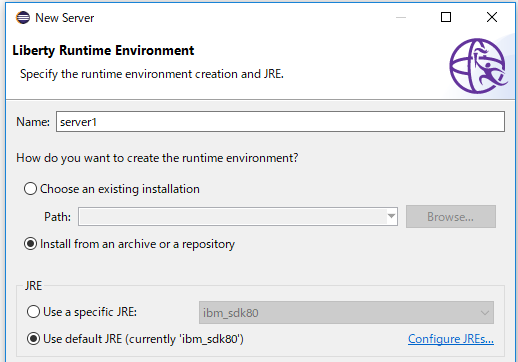Click the Name: label
This screenshot has height=362, width=518.
click(33, 122)
